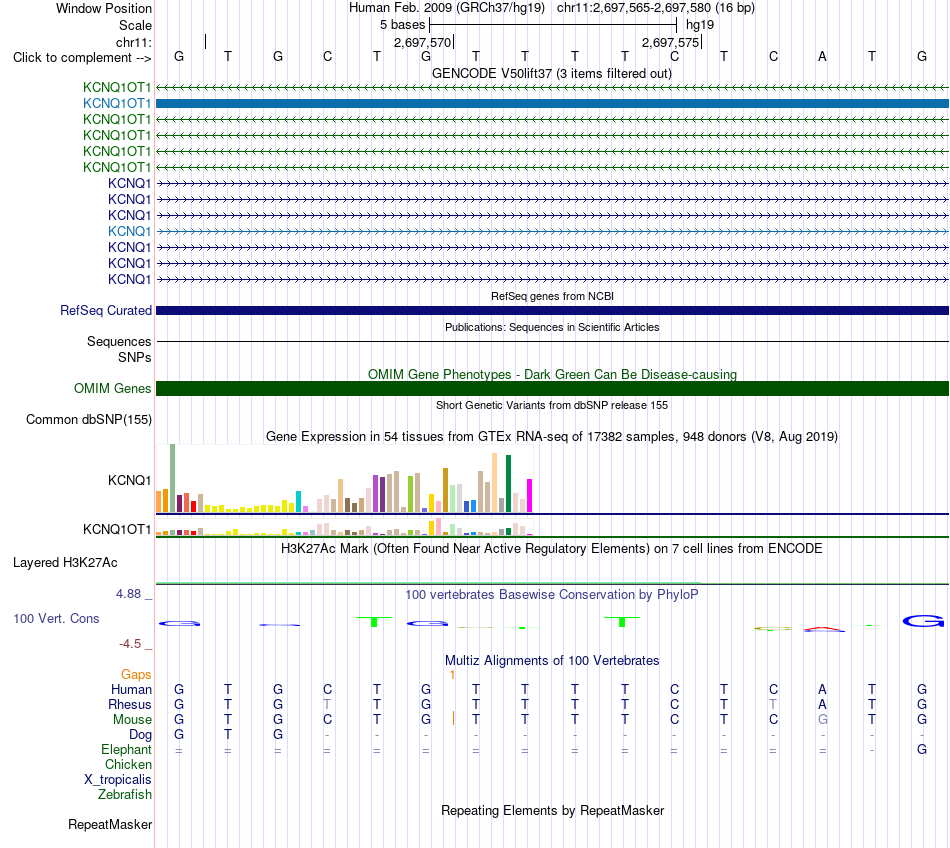This screenshot has height=848, width=950.
Task: Click the Rhesus species label
Action: click(x=130, y=704)
